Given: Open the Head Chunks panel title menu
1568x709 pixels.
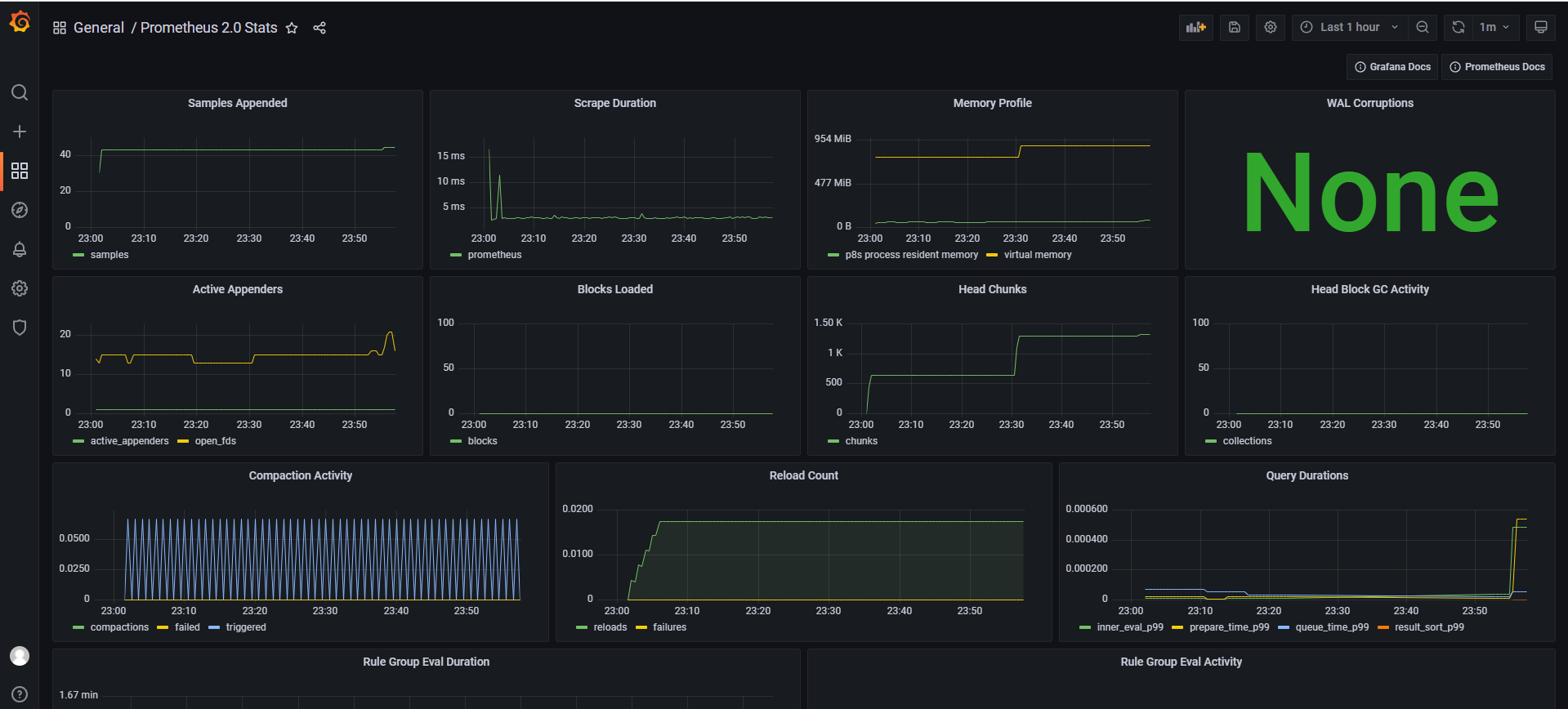Looking at the screenshot, I should (993, 289).
